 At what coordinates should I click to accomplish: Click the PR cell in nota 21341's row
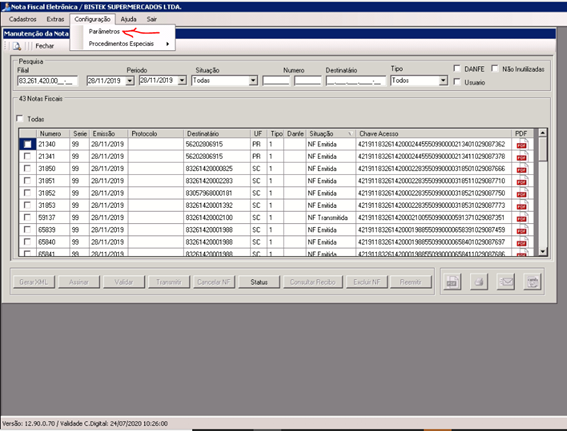tap(259, 156)
